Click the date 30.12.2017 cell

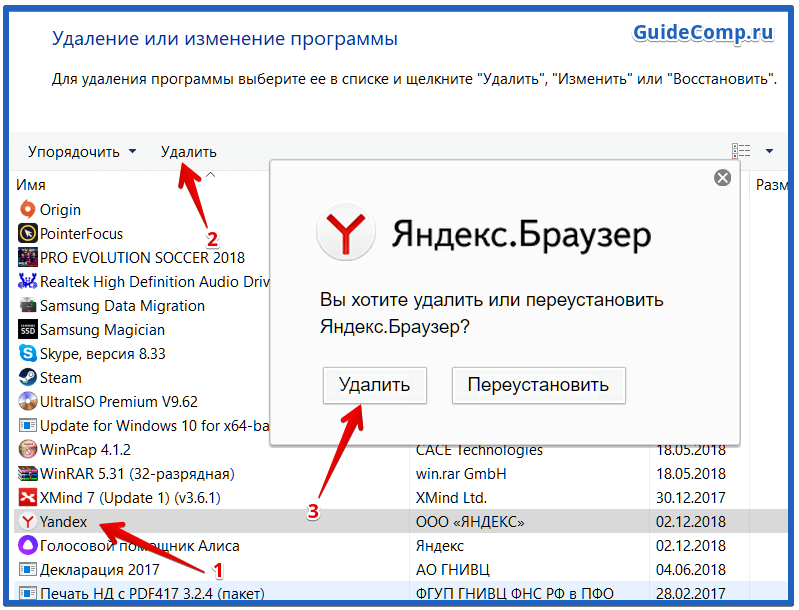[690, 497]
